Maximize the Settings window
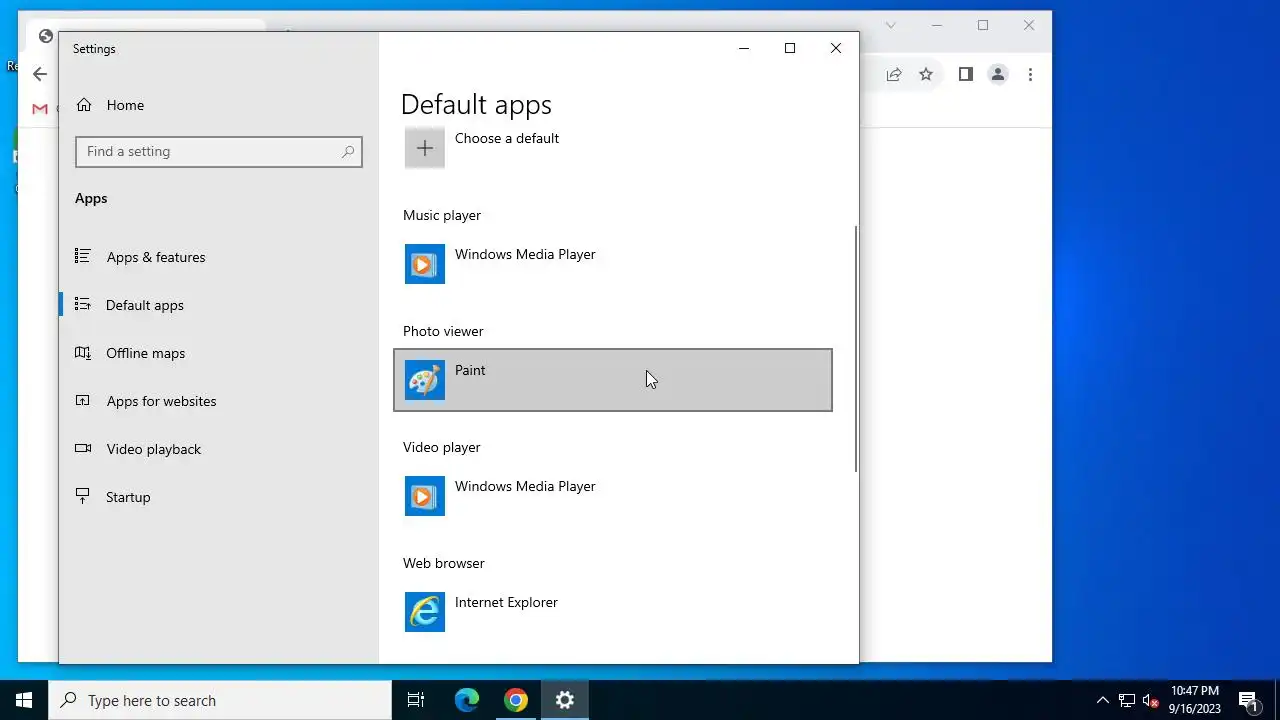1280x720 pixels. coord(790,48)
